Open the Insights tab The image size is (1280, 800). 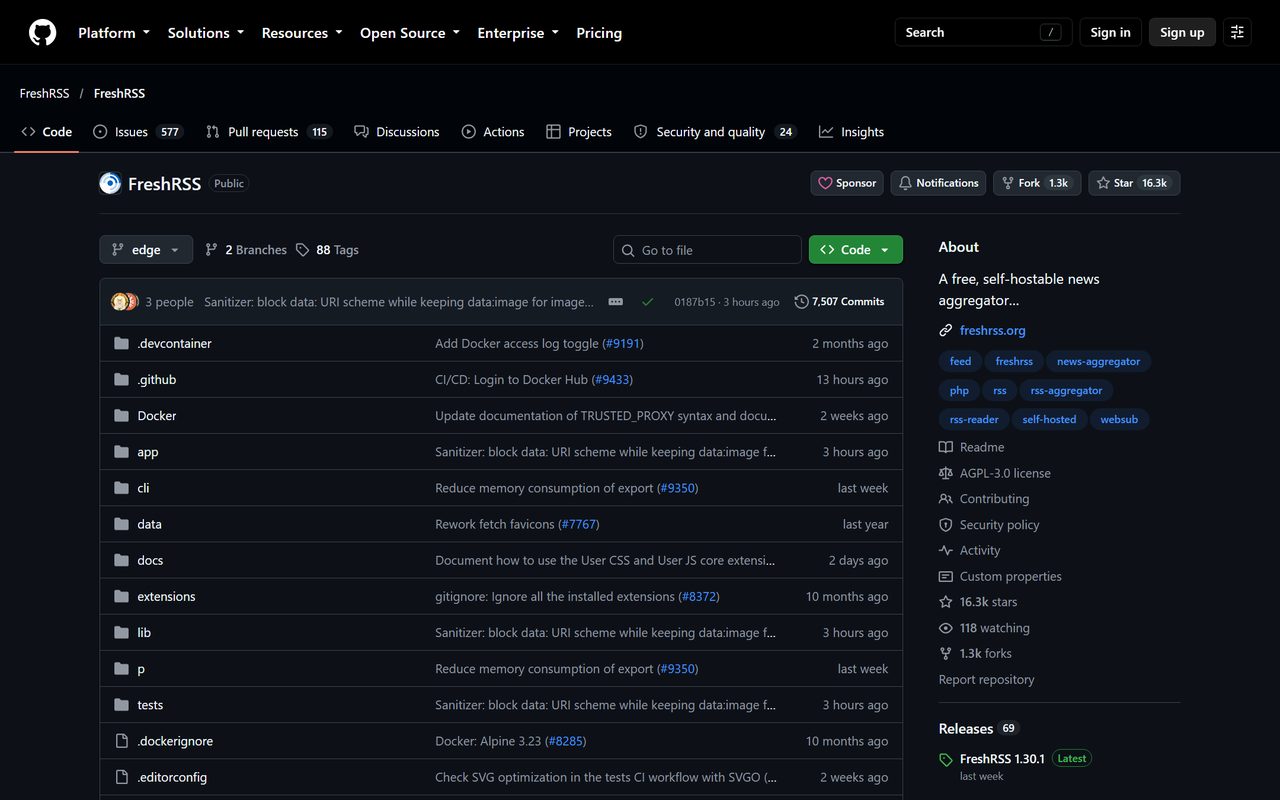pos(851,132)
